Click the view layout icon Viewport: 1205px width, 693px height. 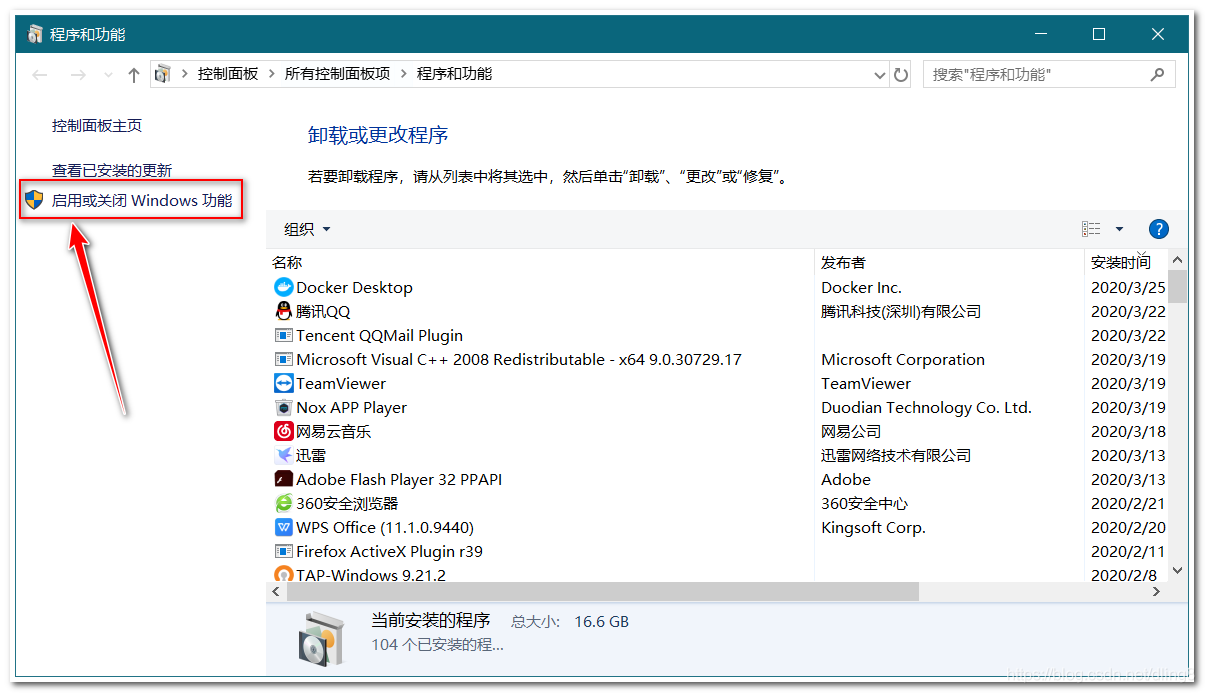[1091, 229]
